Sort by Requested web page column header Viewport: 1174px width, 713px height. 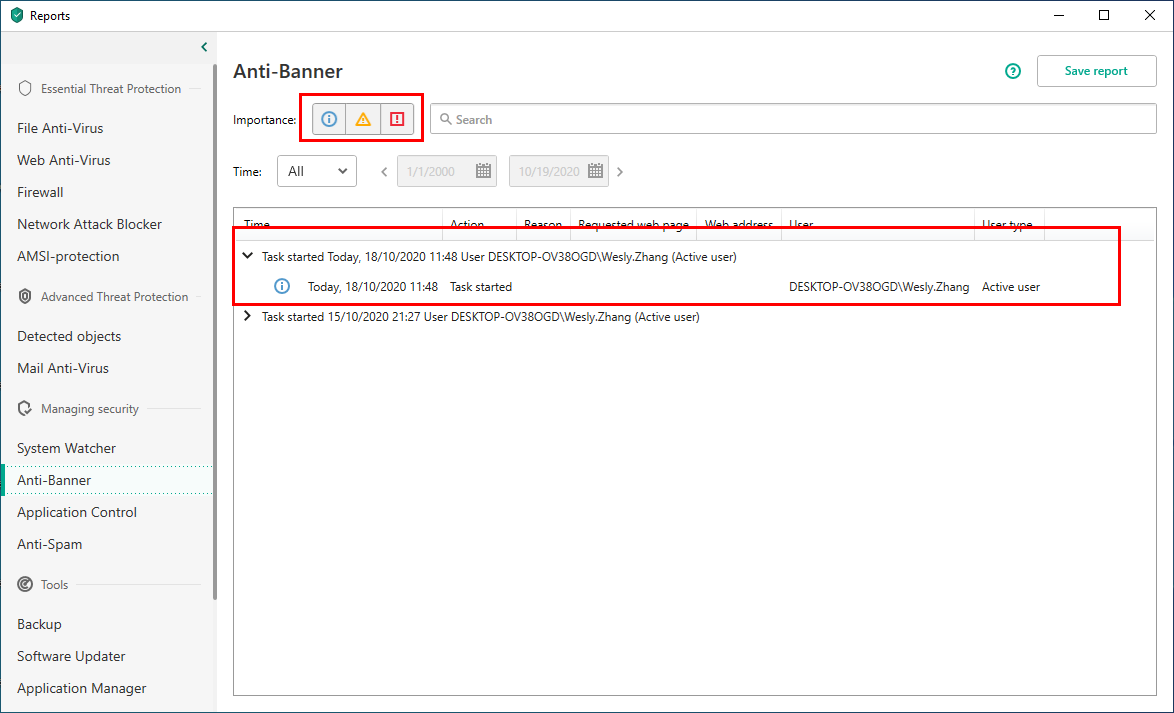click(x=633, y=225)
